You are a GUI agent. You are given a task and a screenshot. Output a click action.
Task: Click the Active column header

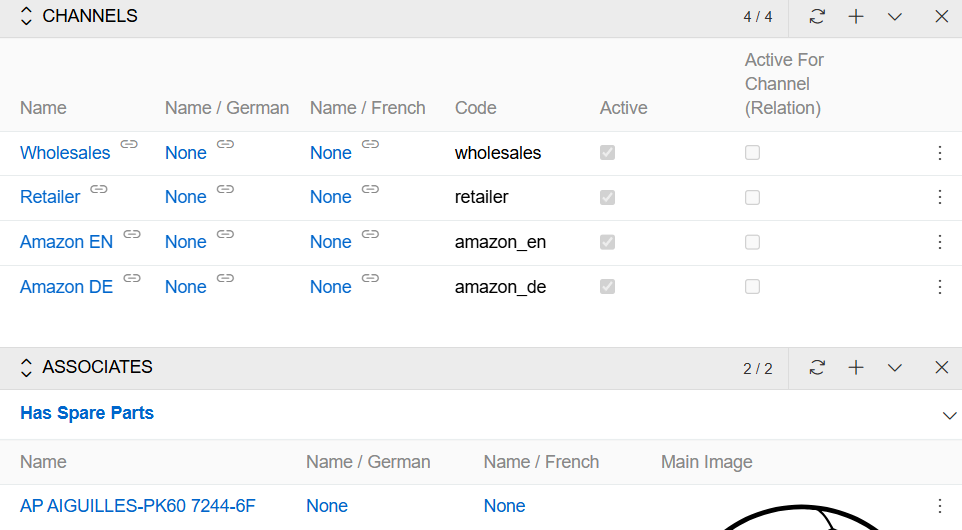(623, 108)
